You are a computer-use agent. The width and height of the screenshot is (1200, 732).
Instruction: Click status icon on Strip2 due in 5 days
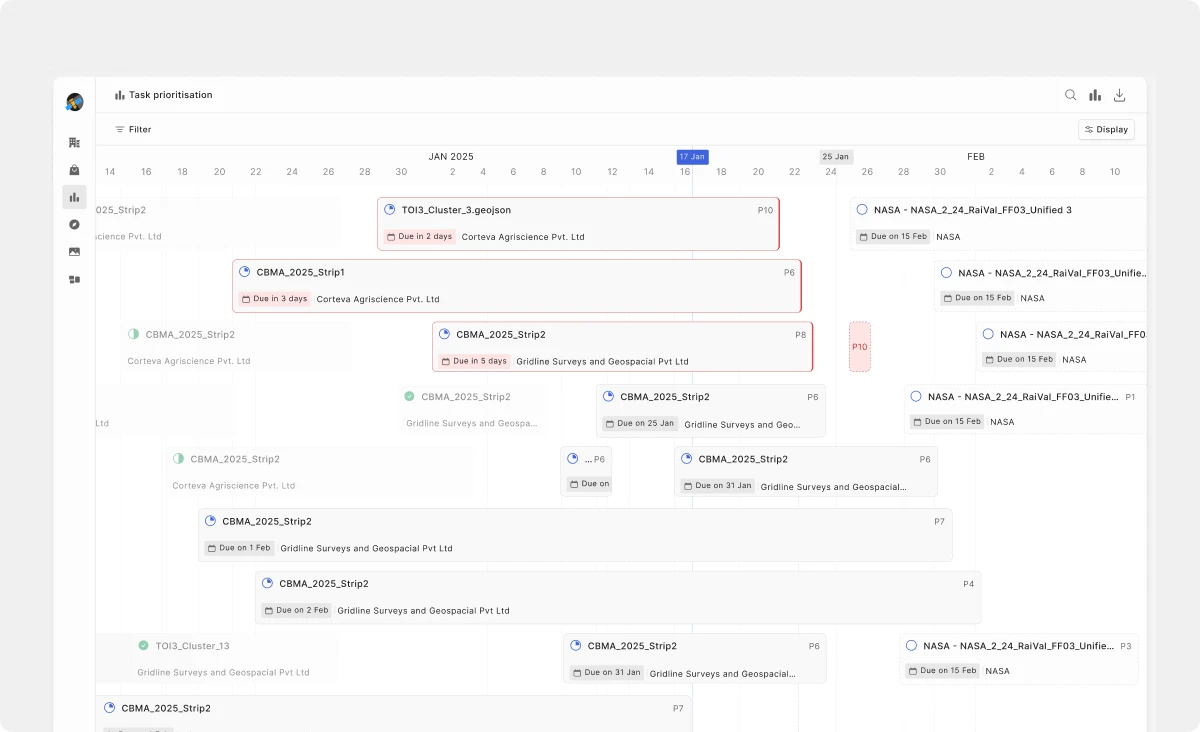[445, 334]
